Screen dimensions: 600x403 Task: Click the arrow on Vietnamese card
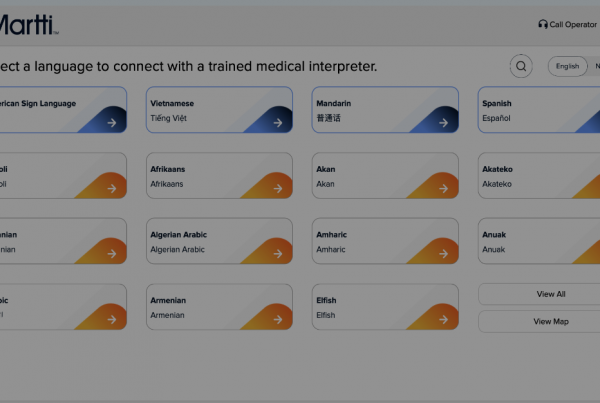click(x=278, y=123)
